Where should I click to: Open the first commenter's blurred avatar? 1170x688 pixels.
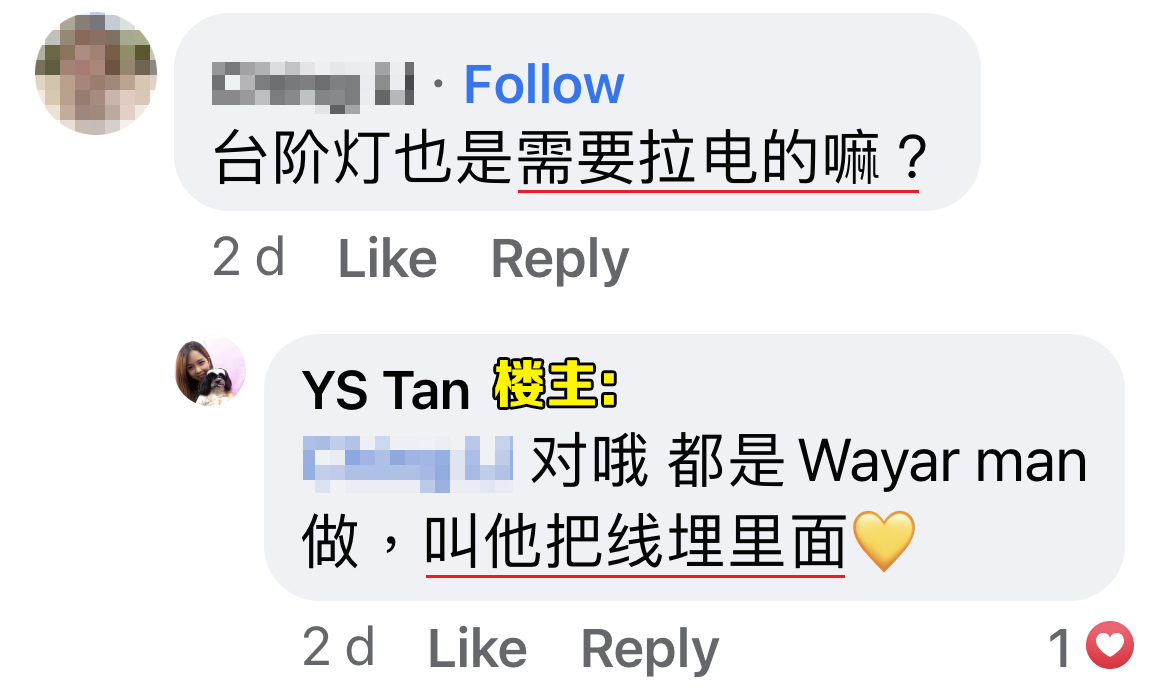pyautogui.click(x=96, y=74)
